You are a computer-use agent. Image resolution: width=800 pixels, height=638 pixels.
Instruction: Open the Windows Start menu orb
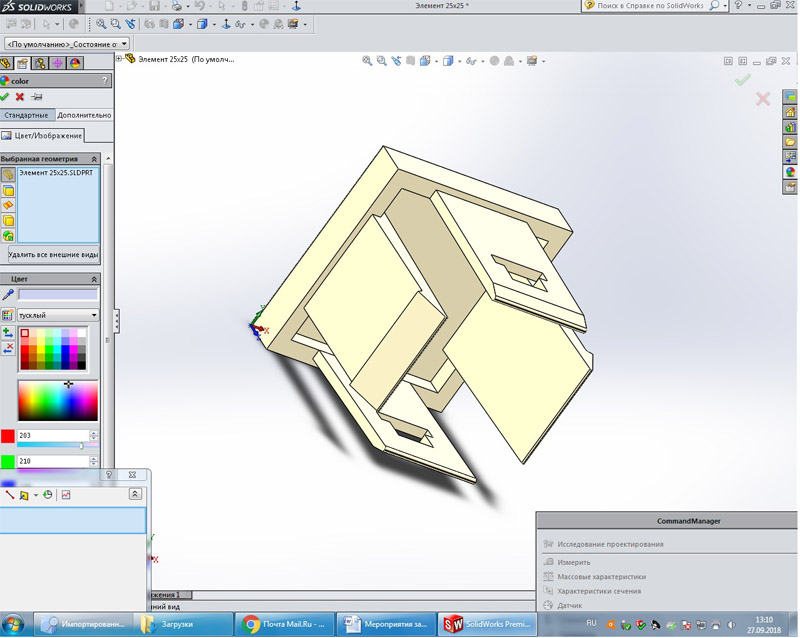click(13, 624)
